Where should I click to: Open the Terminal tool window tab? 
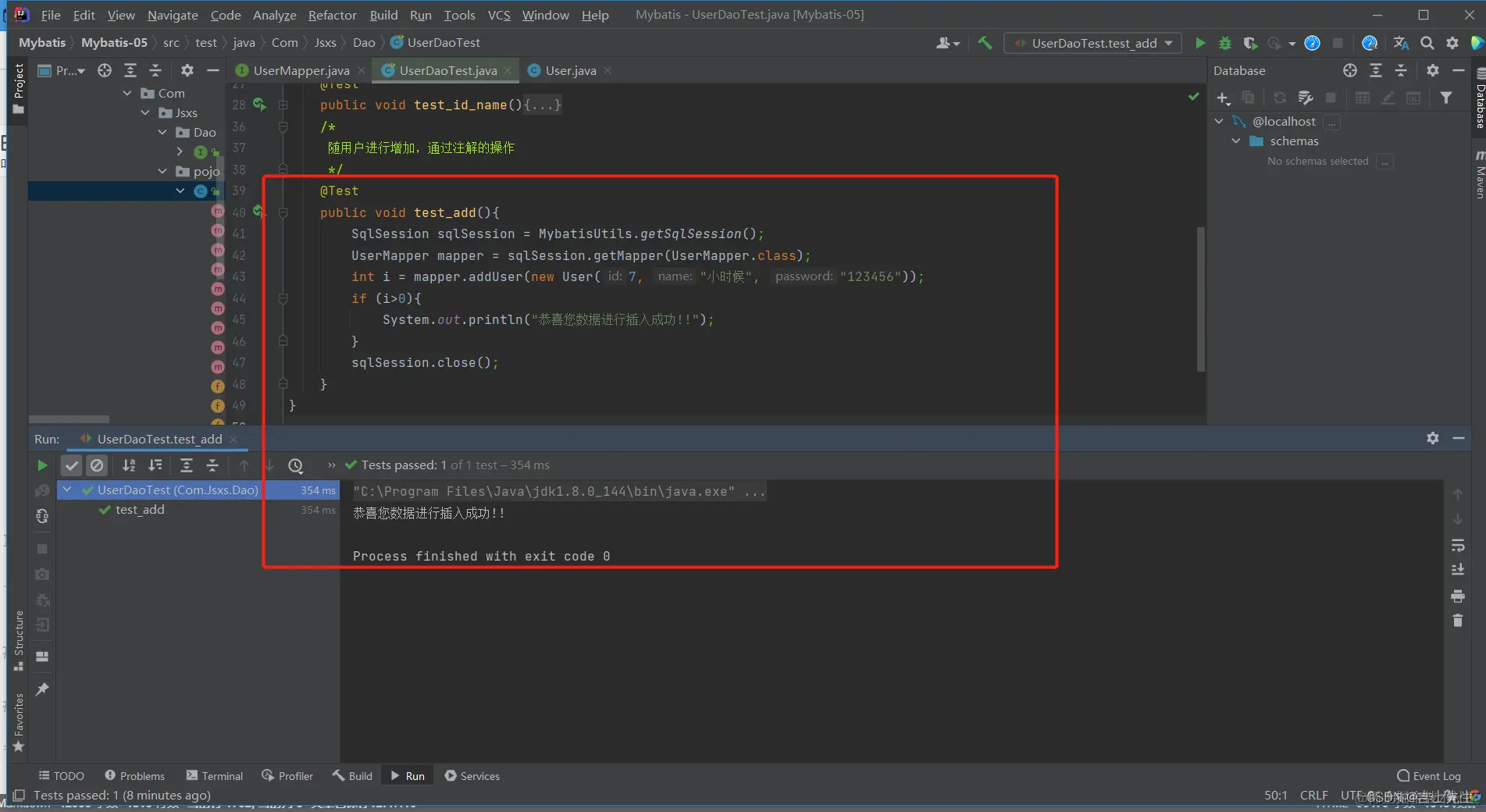click(x=215, y=775)
